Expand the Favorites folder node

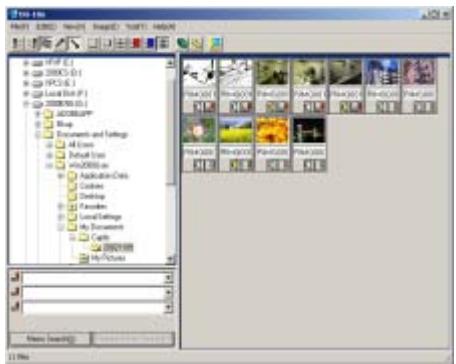tap(61, 207)
